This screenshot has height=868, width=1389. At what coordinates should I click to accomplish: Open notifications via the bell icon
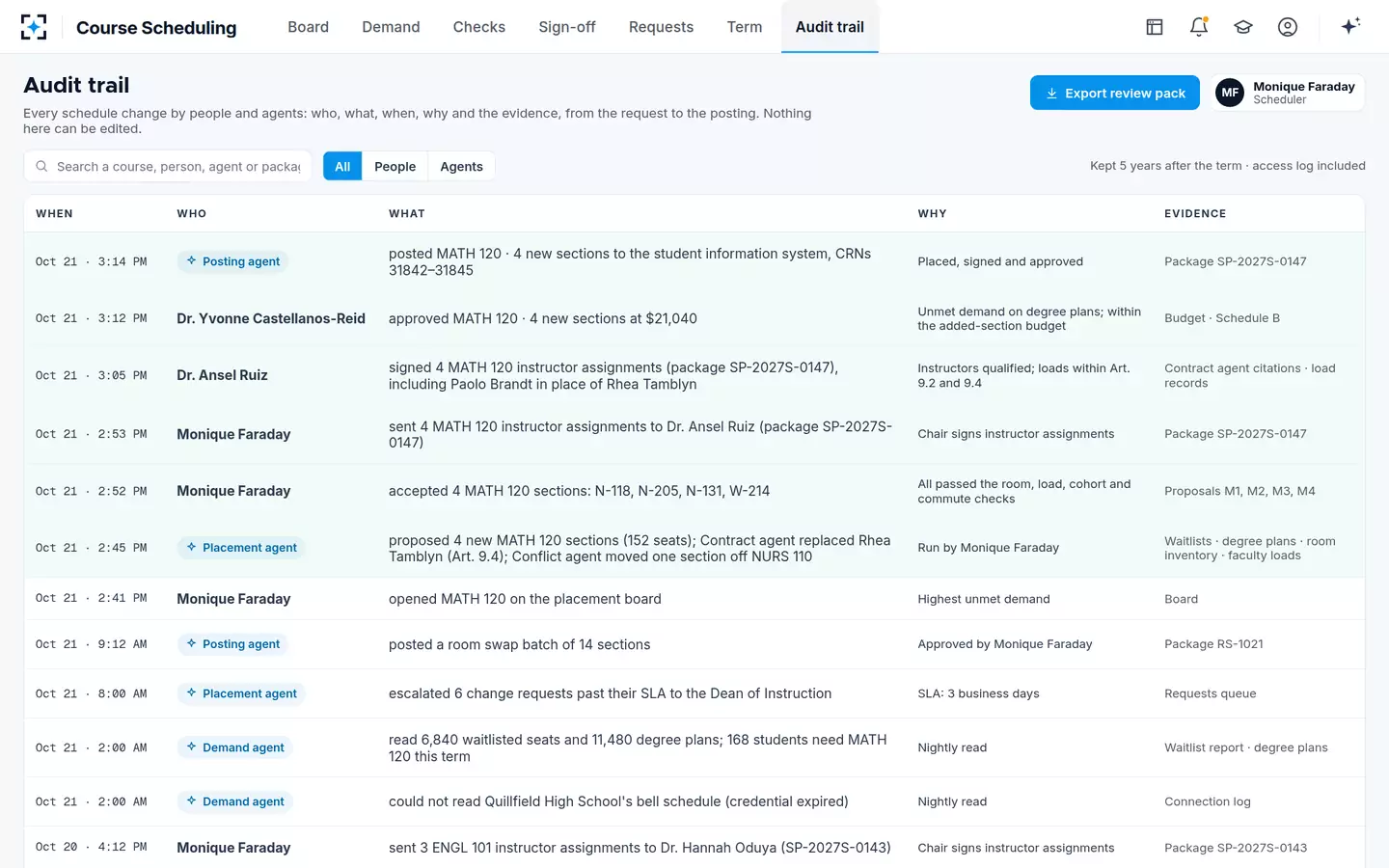pyautogui.click(x=1199, y=27)
